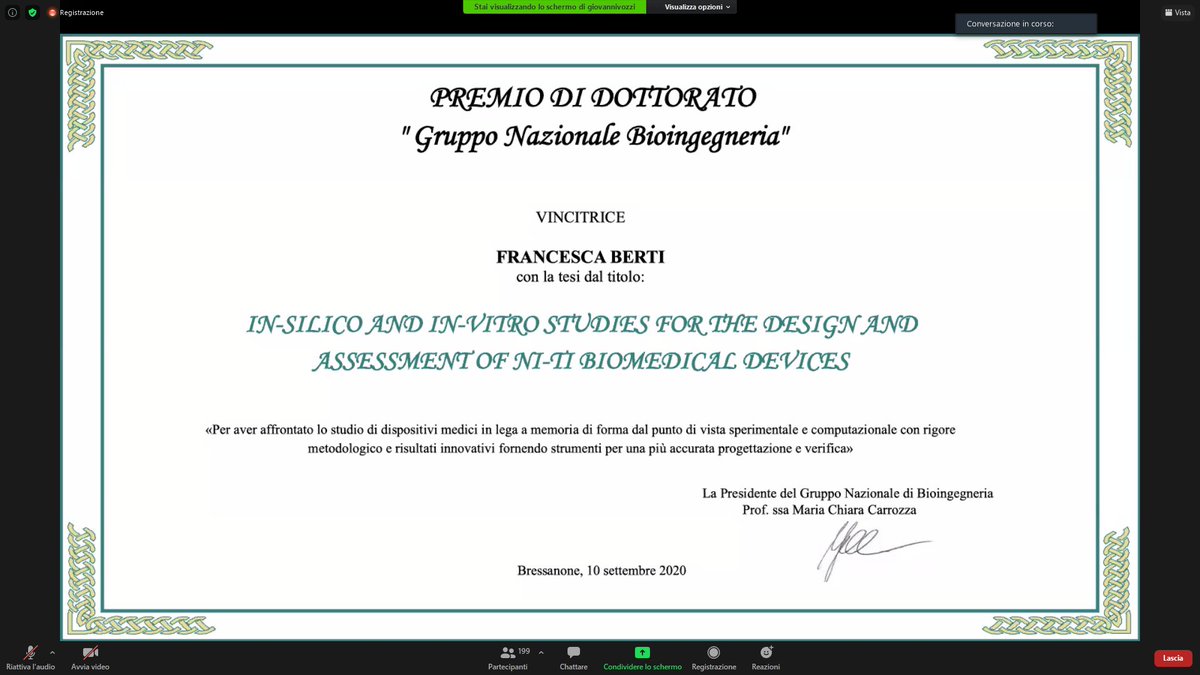Click the green encryption shield icon
The width and height of the screenshot is (1200, 675).
click(32, 12)
